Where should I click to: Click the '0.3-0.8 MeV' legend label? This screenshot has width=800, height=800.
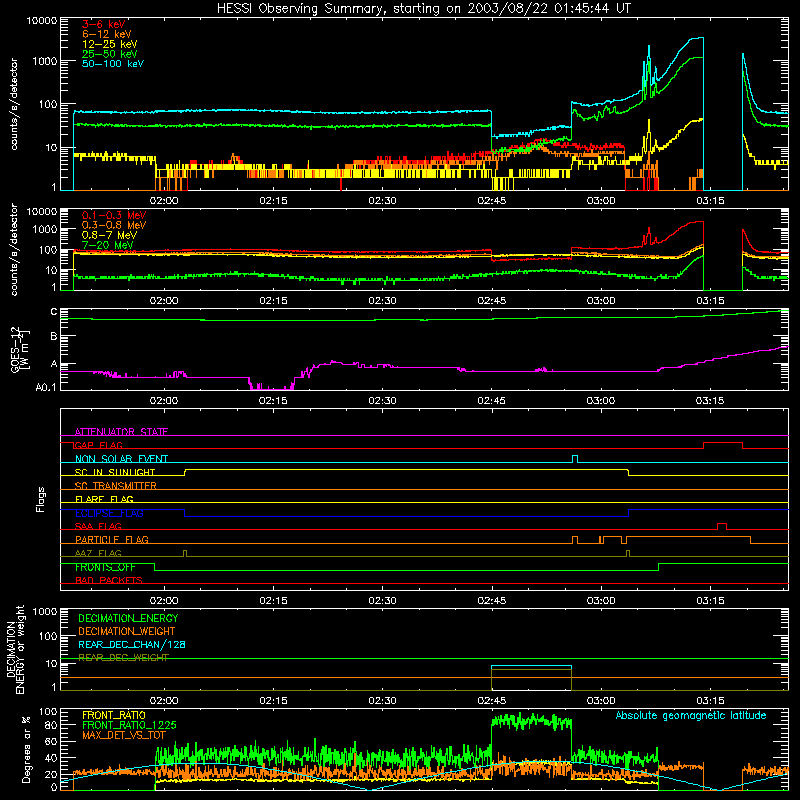click(x=114, y=225)
